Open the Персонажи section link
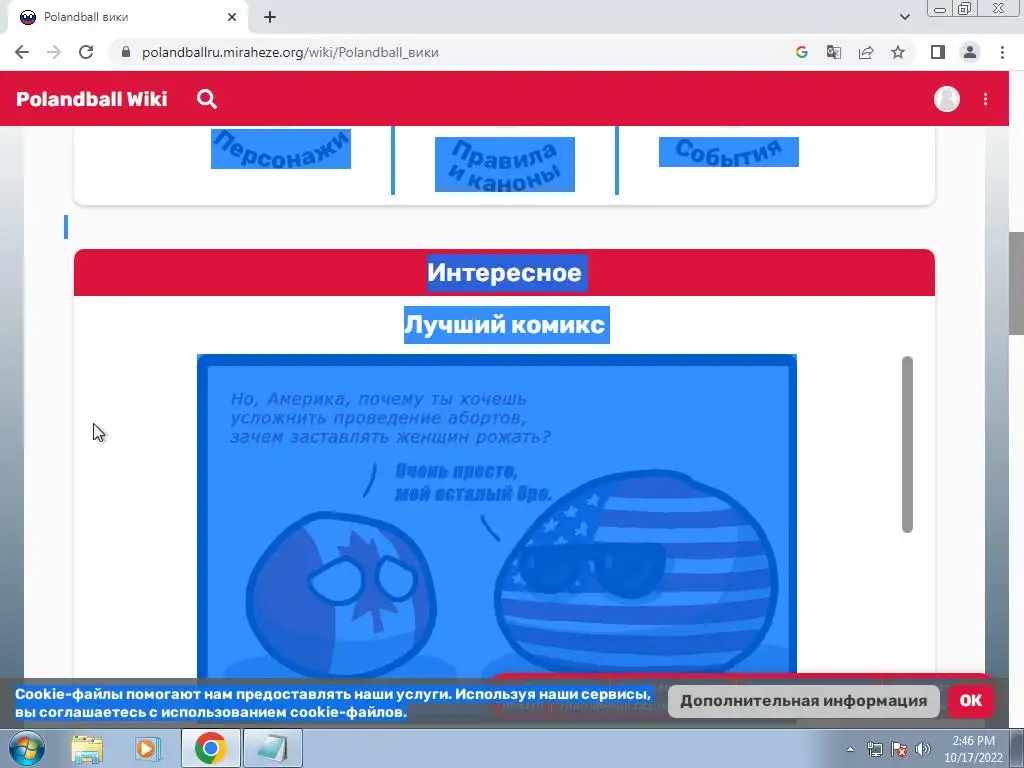 coord(281,149)
